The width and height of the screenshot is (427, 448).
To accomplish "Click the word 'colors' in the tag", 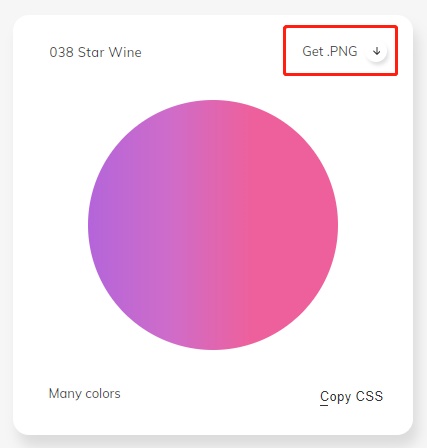I will [x=103, y=394].
